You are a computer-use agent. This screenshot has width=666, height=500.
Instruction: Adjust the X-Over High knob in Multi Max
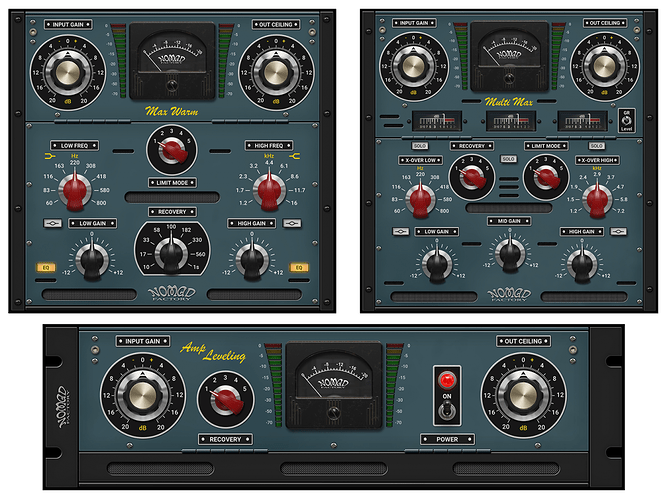pyautogui.click(x=597, y=199)
